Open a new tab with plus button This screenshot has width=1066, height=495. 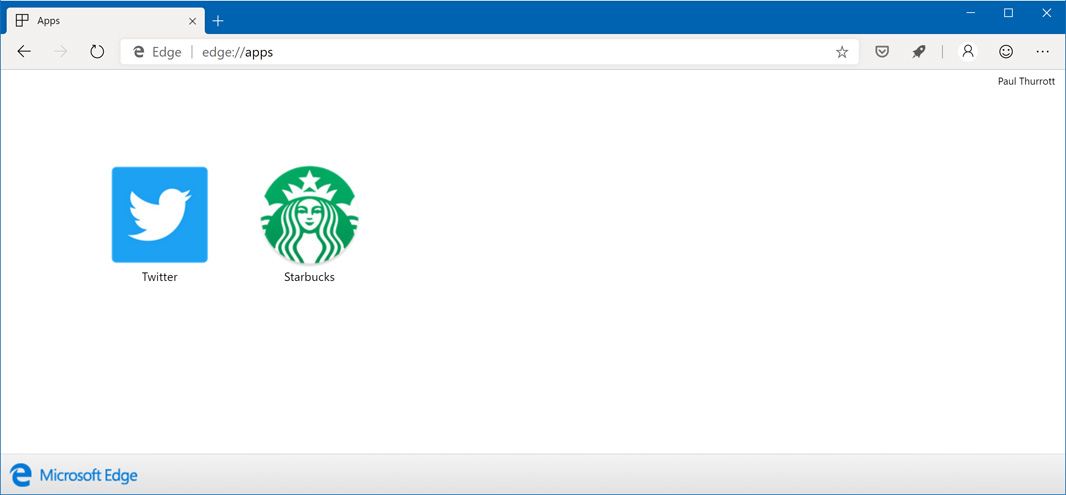[x=218, y=21]
